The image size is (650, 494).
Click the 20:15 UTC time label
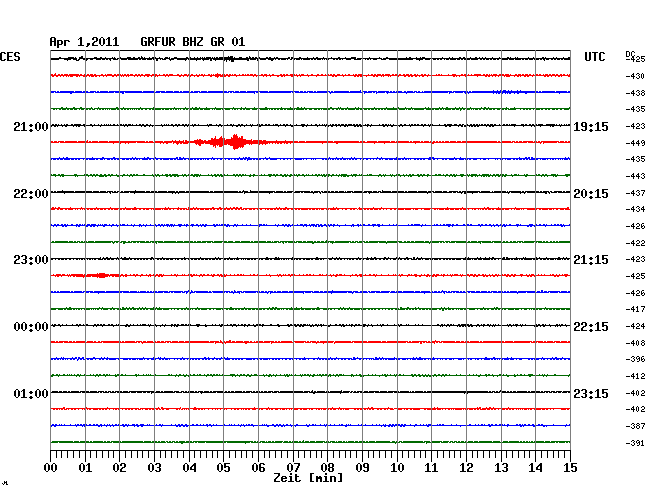[591, 194]
